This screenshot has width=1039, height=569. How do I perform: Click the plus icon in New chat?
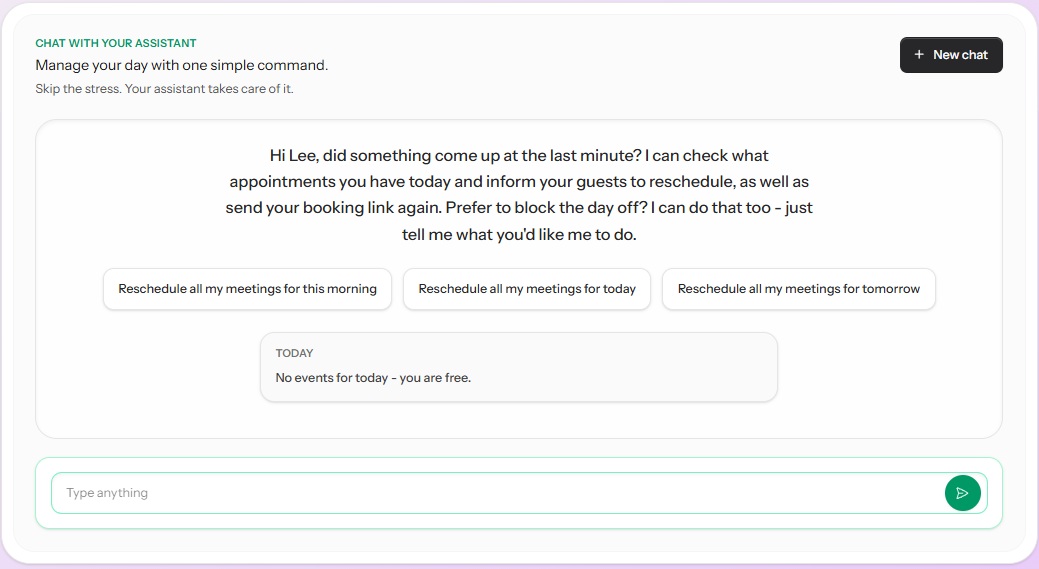919,55
